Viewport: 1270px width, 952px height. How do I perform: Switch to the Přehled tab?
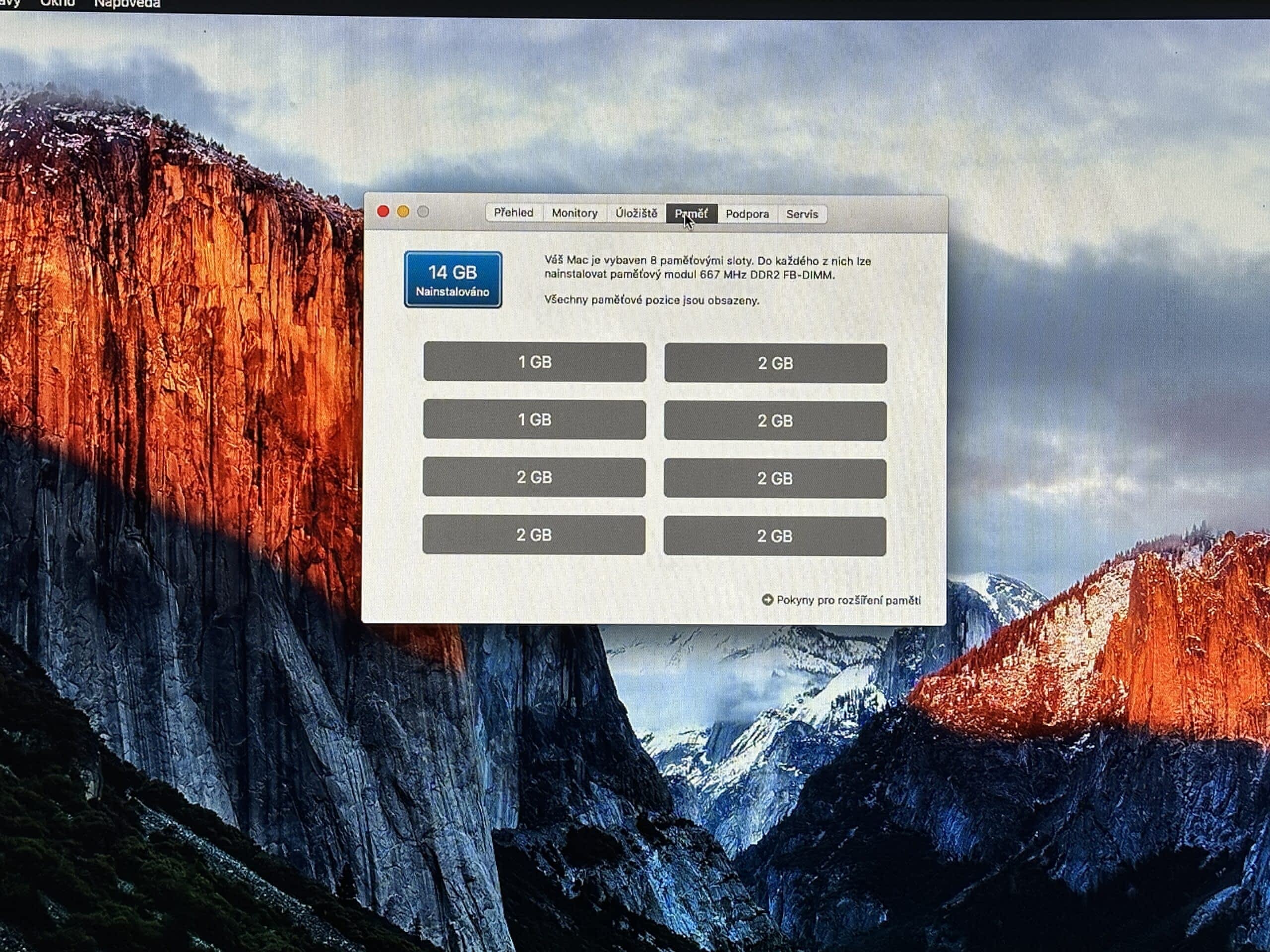(x=513, y=212)
